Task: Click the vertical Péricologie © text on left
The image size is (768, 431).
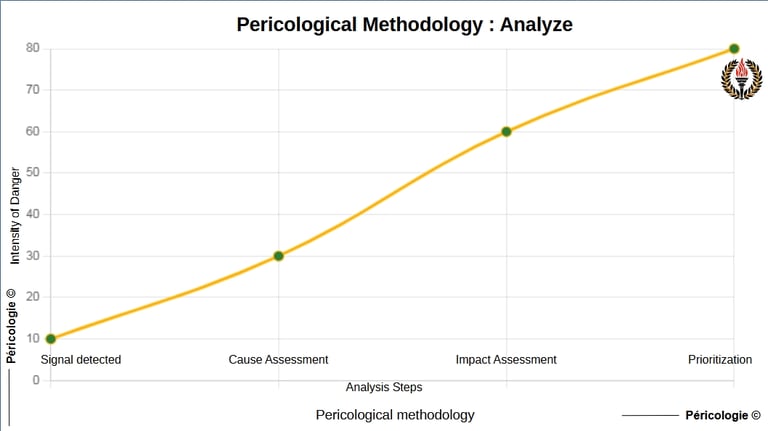Action: tap(11, 327)
